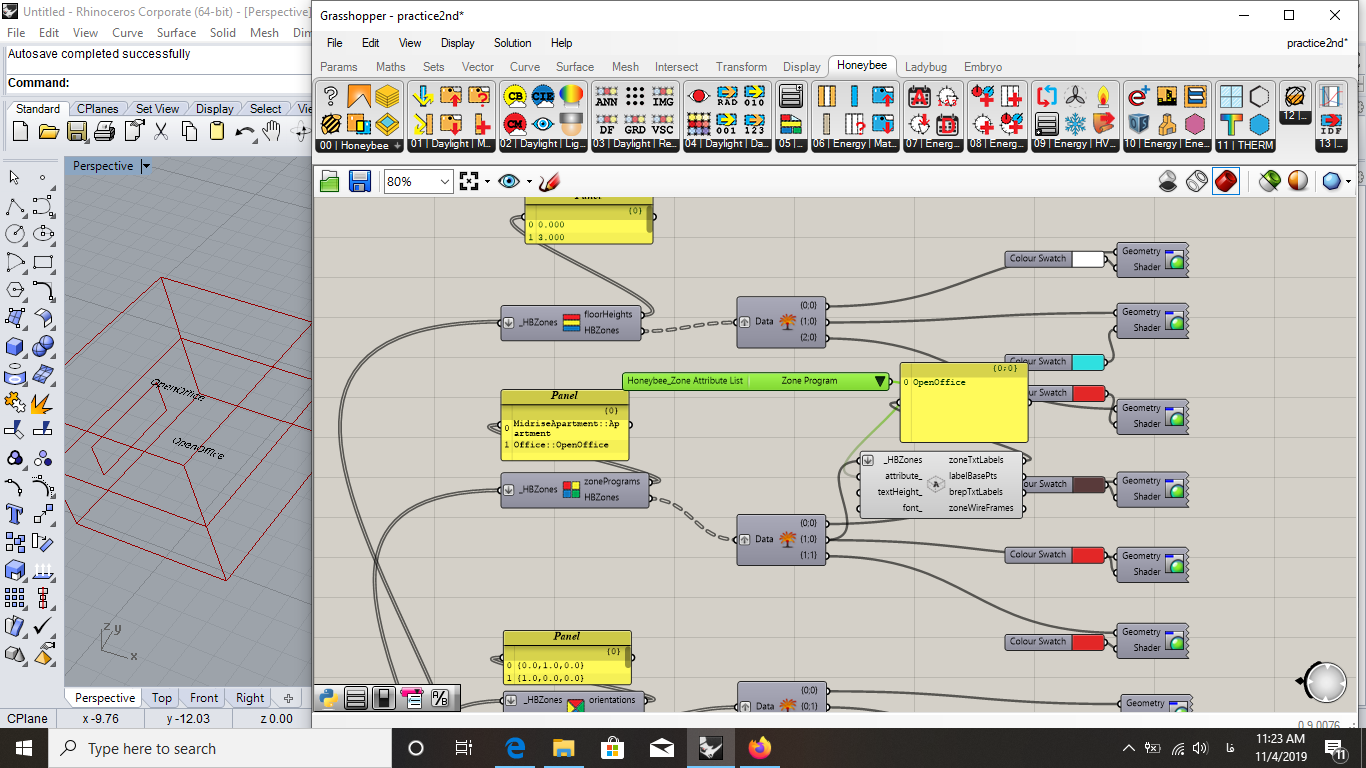
Task: Click the Rhino Print icon in Standard toolbar
Action: tap(105, 131)
